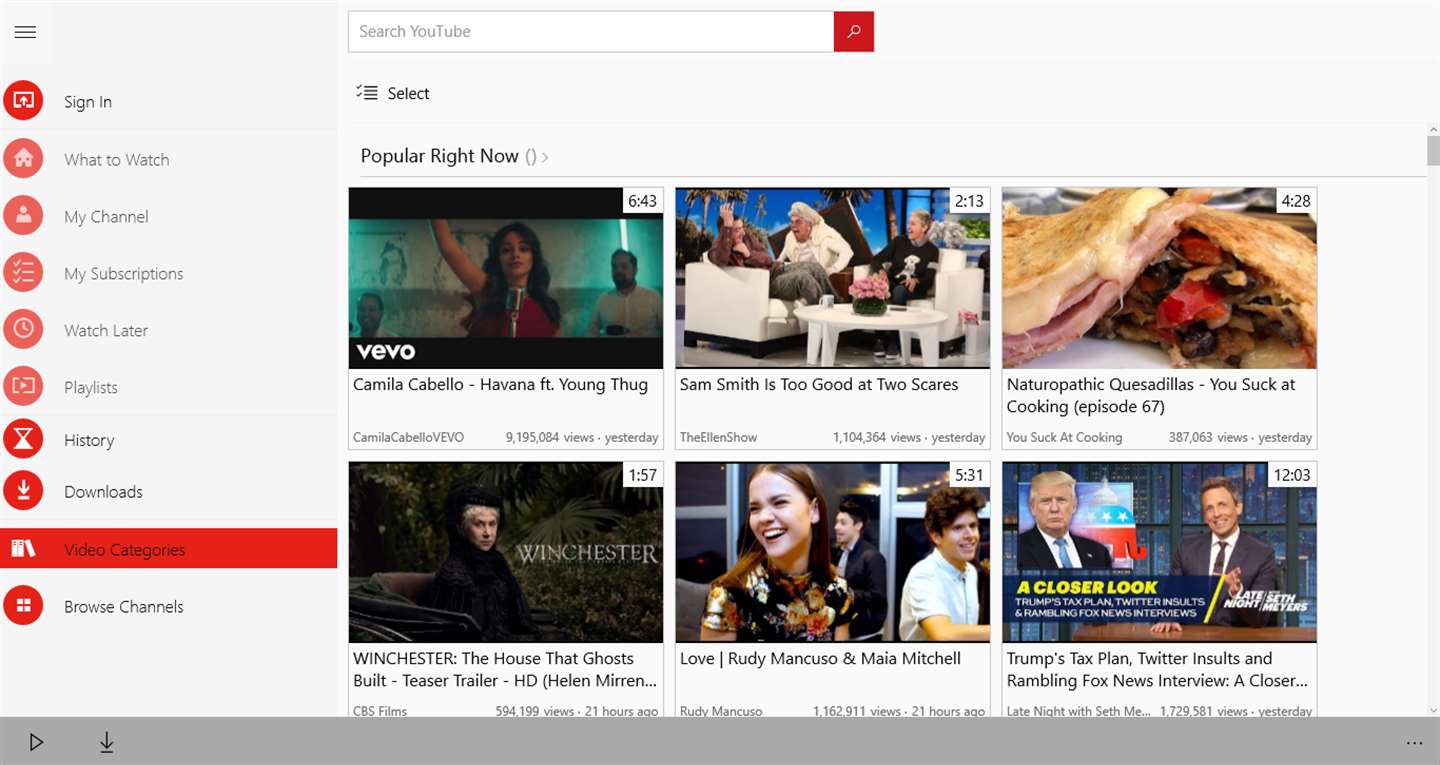Click channel name CBS Films
The image size is (1440, 765).
coord(380,711)
